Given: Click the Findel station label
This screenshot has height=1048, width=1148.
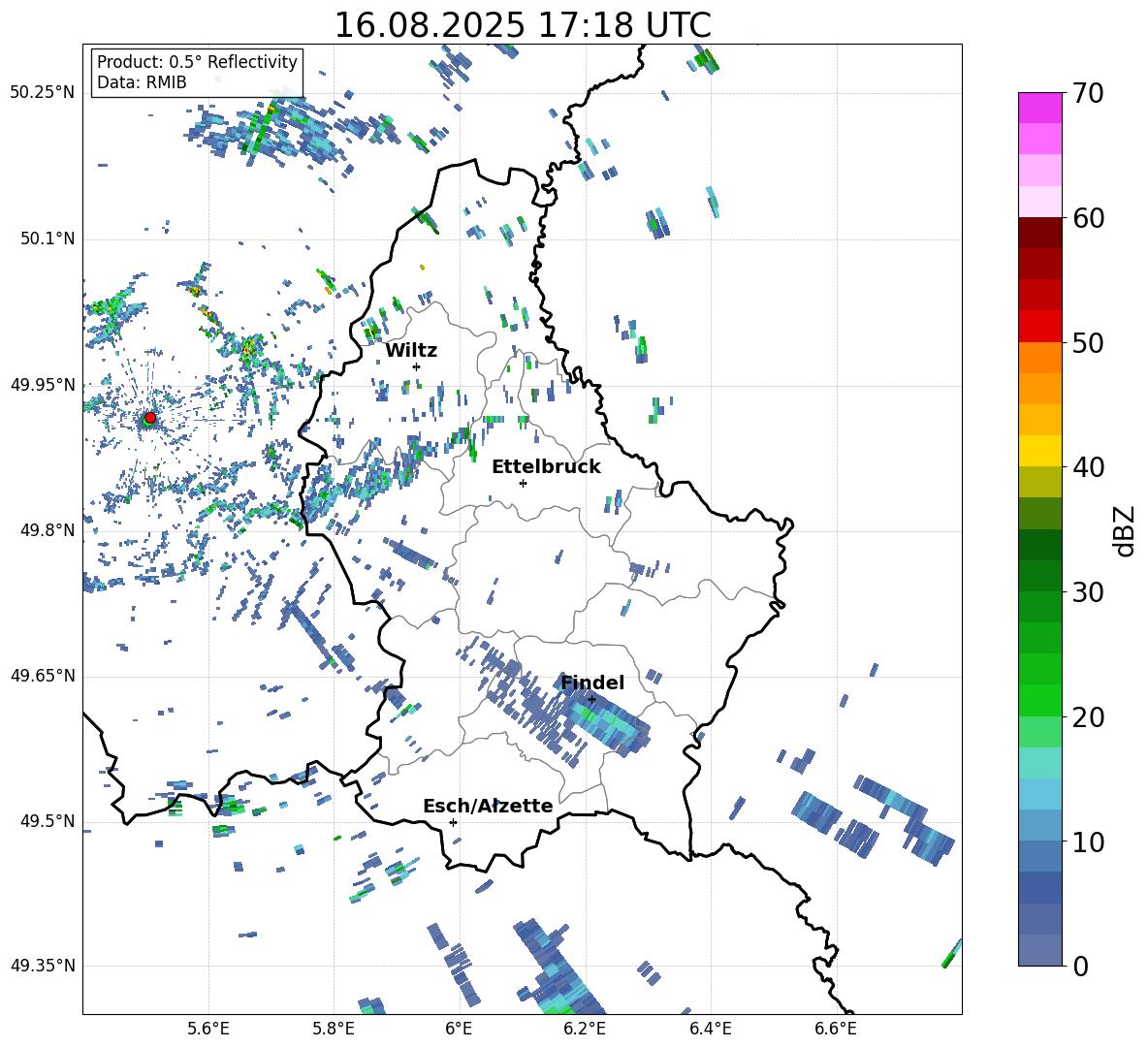Looking at the screenshot, I should click(592, 683).
